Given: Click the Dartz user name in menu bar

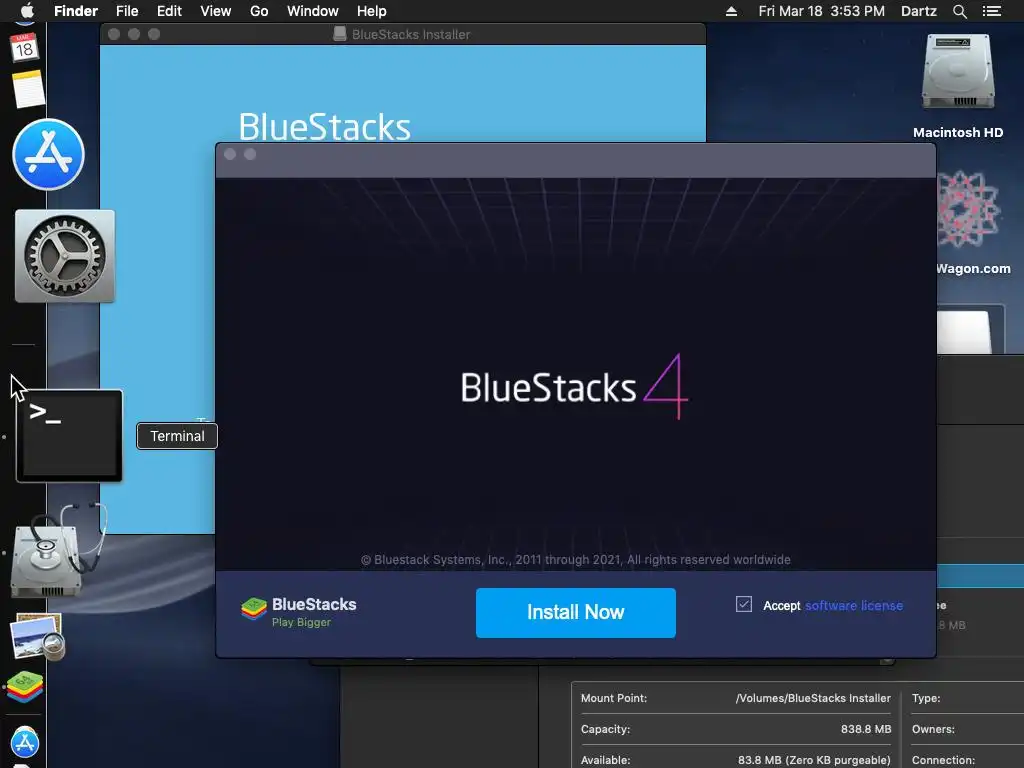Looking at the screenshot, I should click(x=918, y=11).
